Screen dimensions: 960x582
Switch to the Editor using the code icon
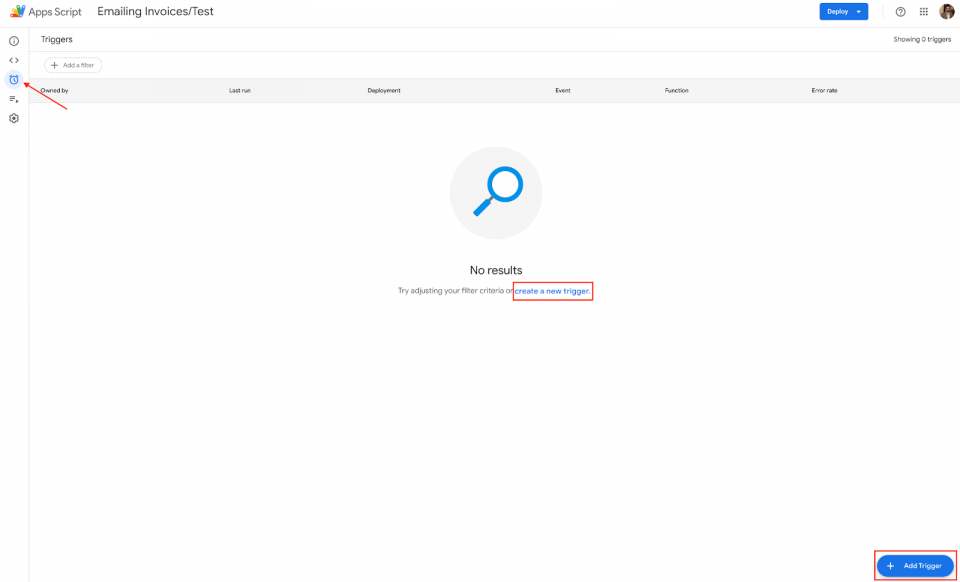pyautogui.click(x=13, y=60)
